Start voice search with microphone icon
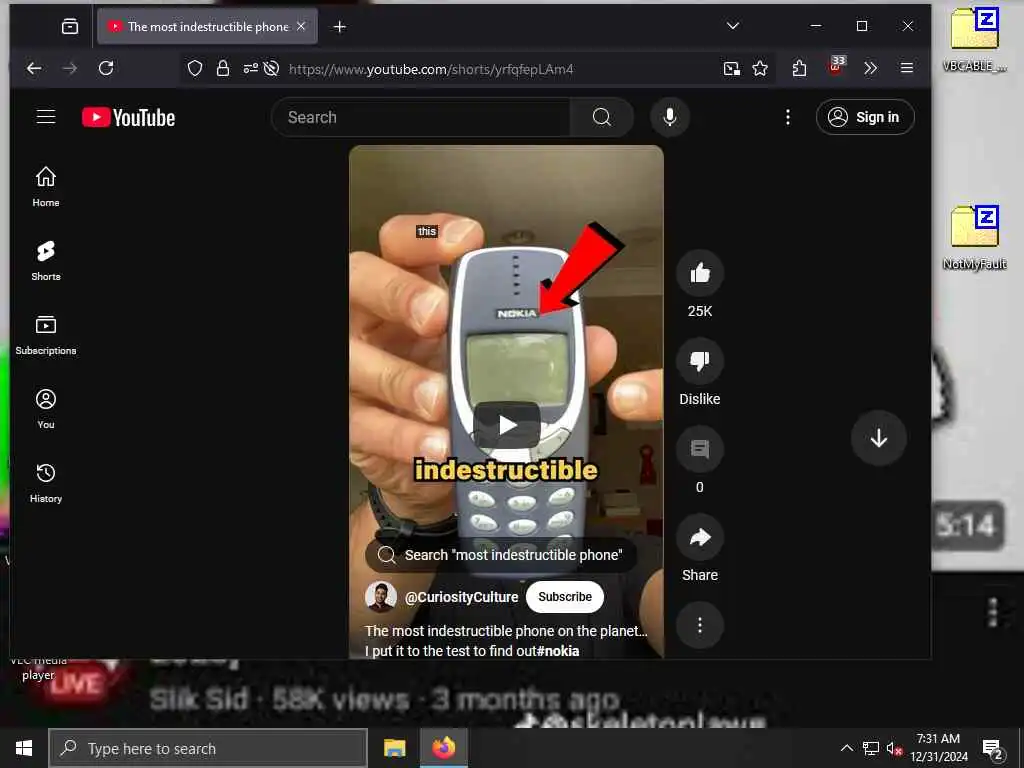This screenshot has height=768, width=1024. pyautogui.click(x=669, y=118)
